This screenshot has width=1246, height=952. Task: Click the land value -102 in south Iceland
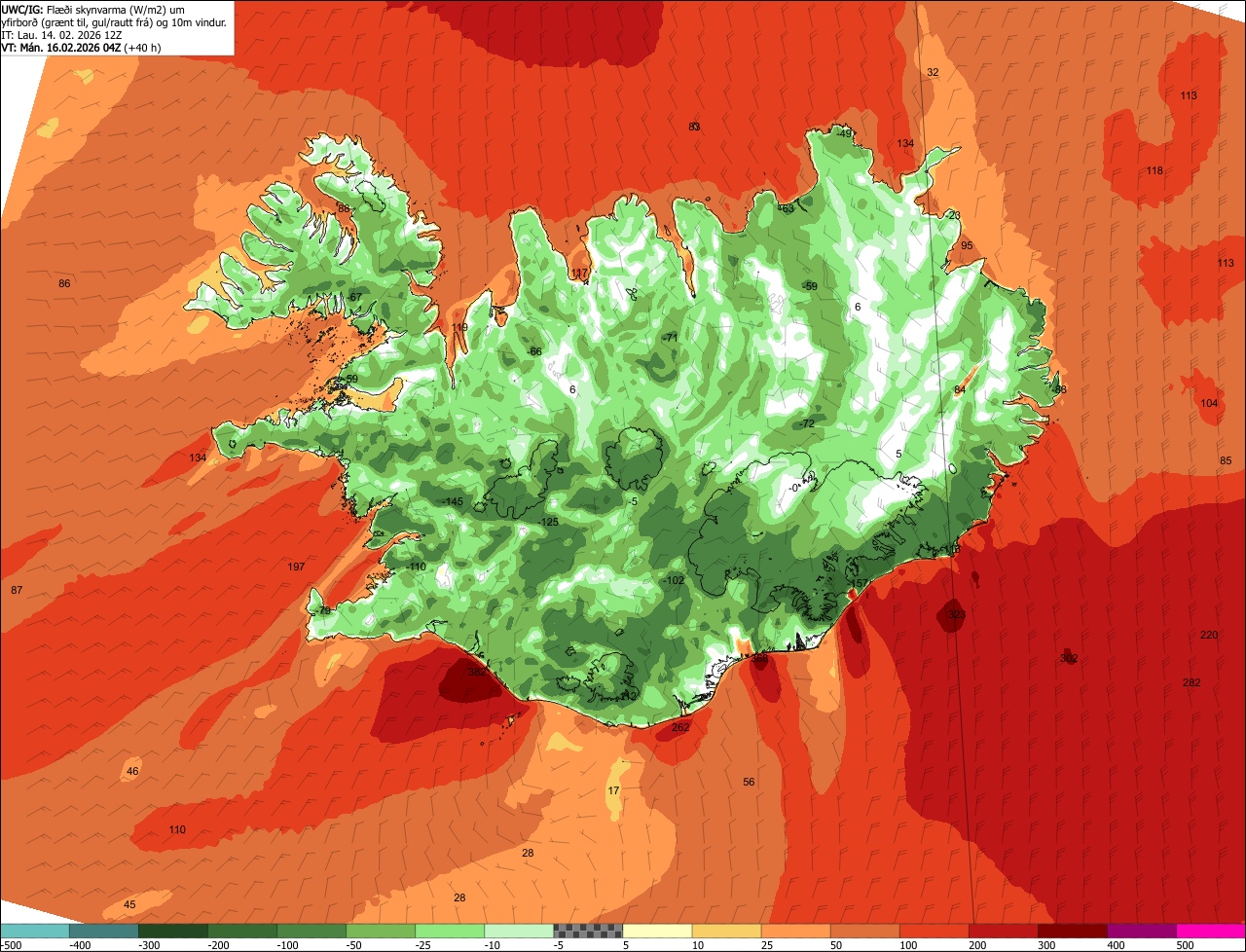pyautogui.click(x=674, y=580)
